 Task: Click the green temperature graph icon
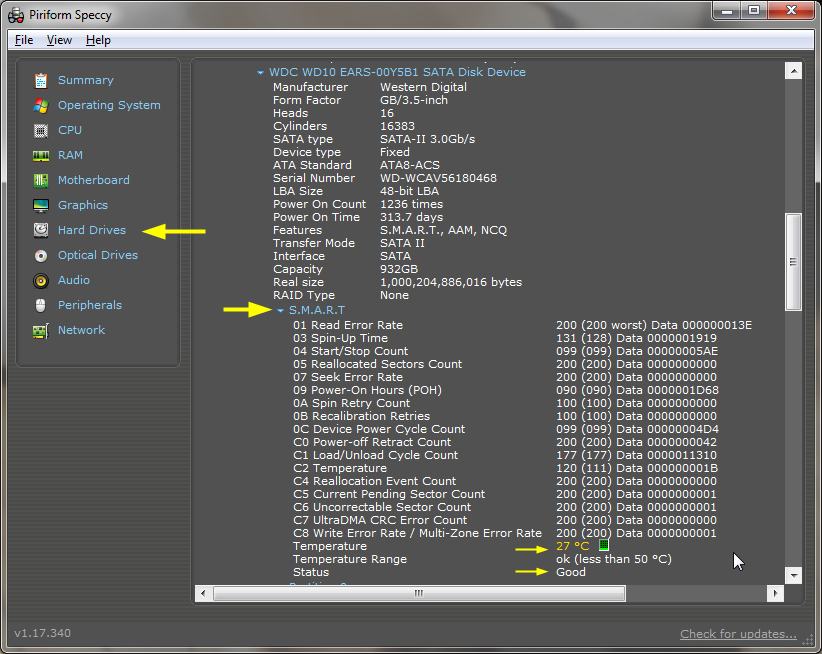pos(604,545)
